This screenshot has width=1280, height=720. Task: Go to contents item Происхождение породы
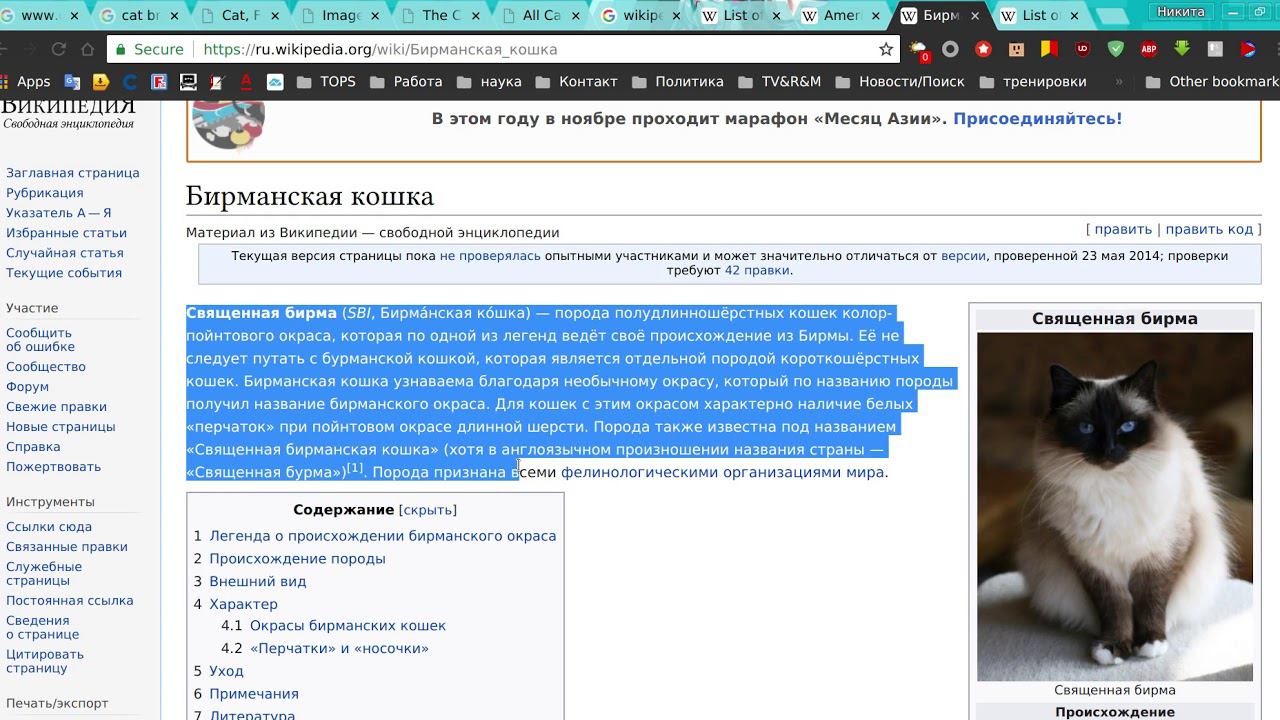coord(297,559)
